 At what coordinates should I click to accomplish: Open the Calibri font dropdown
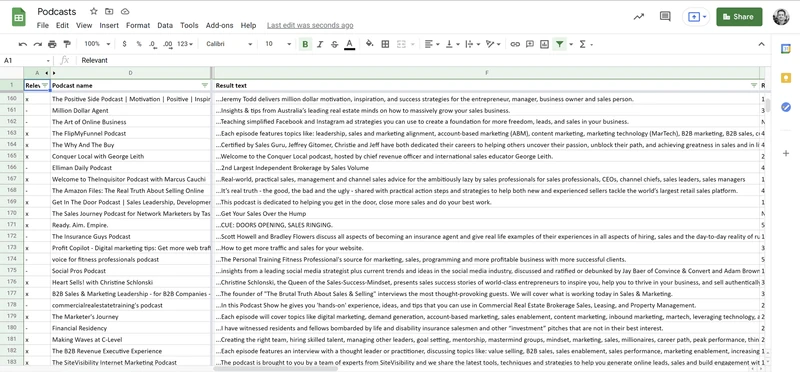click(229, 44)
